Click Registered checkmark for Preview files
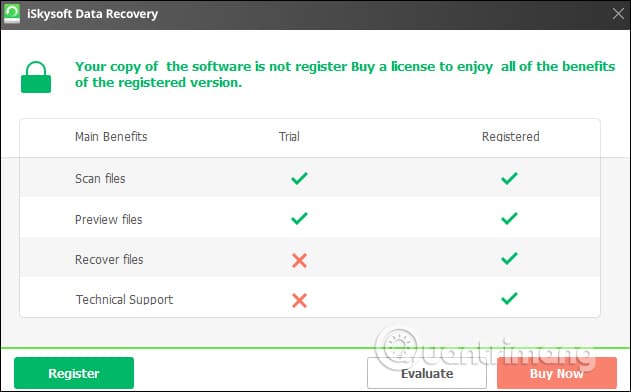The image size is (631, 392). tap(509, 218)
